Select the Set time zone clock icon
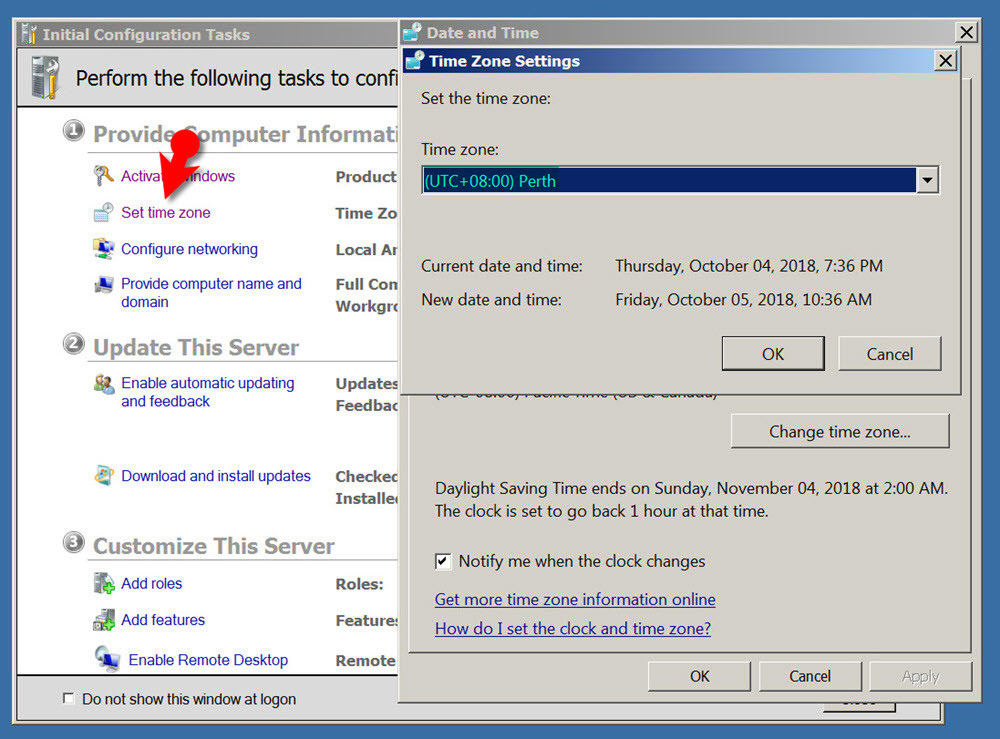Image resolution: width=1000 pixels, height=739 pixels. pos(103,212)
